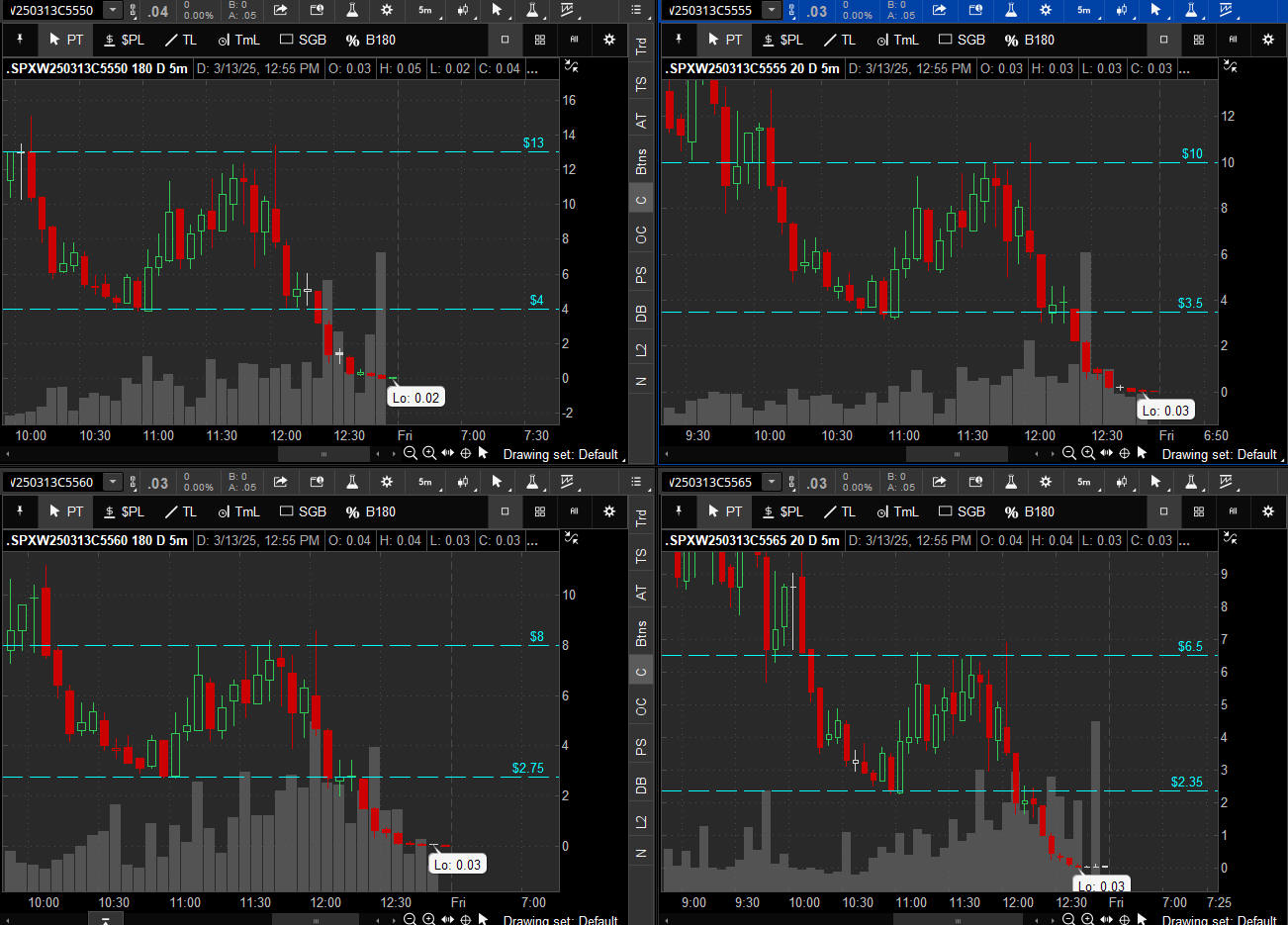Screen dimensions: 1288x925
Task: Open the symbol dropdown arrow for V250313C5560
Action: (113, 482)
